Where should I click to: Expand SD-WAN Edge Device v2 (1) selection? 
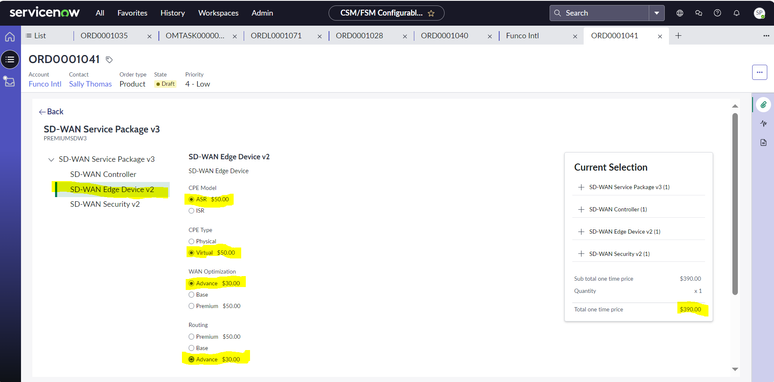point(581,231)
